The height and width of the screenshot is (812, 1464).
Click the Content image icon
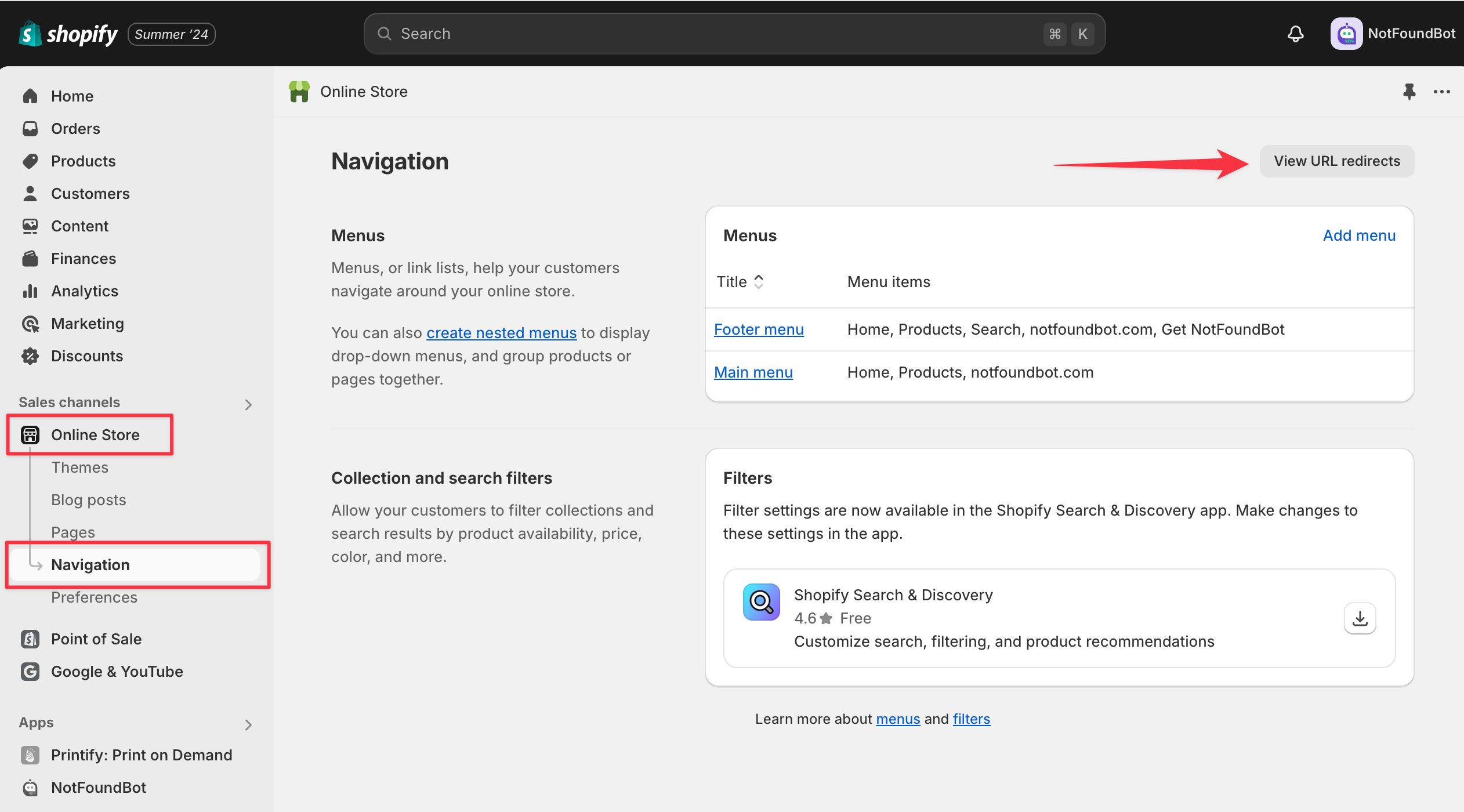point(30,226)
